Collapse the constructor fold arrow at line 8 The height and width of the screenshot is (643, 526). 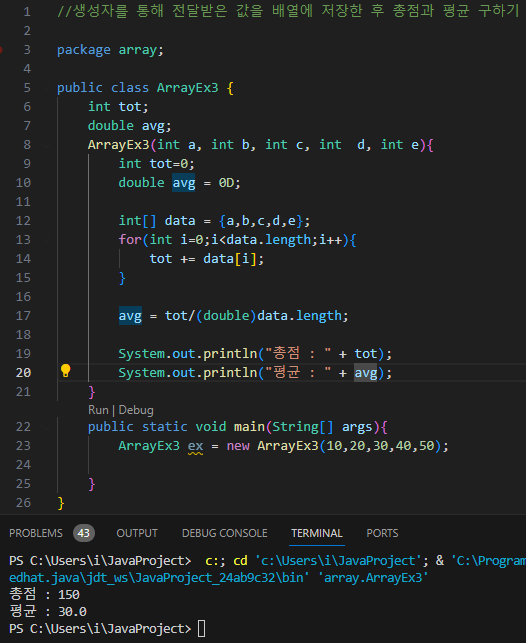point(46,145)
